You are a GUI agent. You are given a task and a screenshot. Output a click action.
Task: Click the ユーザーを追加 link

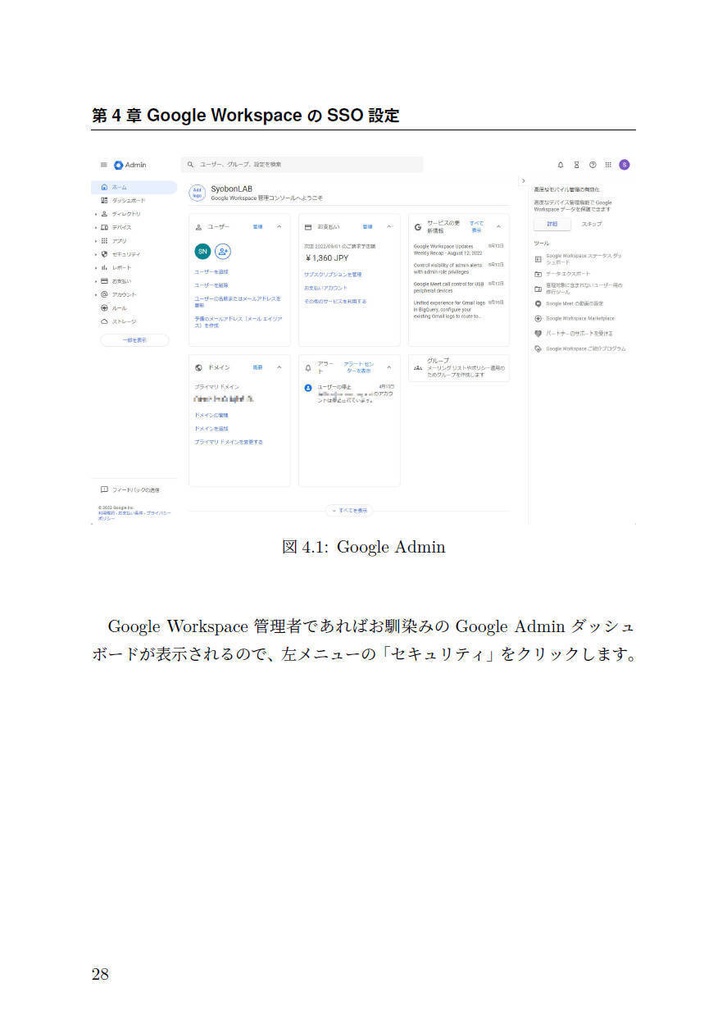point(211,272)
